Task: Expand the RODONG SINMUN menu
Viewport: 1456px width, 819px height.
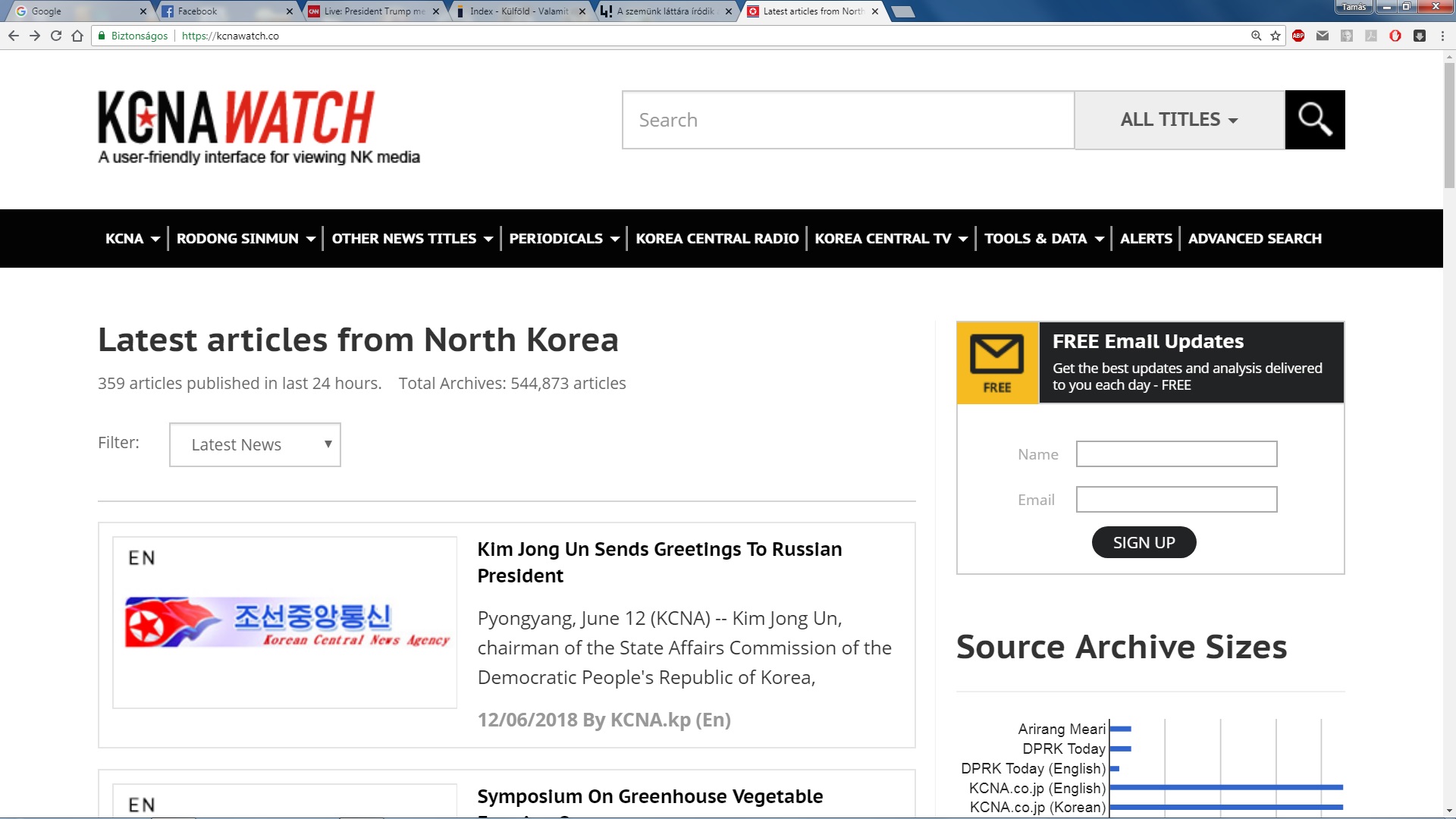Action: coord(246,238)
